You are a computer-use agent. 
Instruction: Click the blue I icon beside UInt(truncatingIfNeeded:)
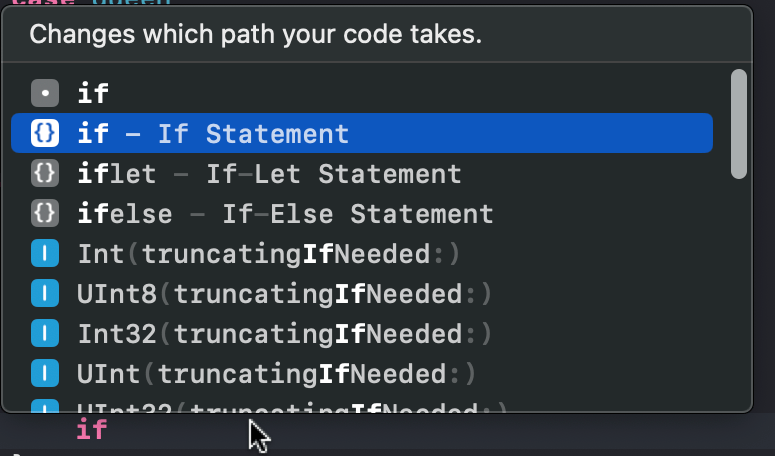45,374
